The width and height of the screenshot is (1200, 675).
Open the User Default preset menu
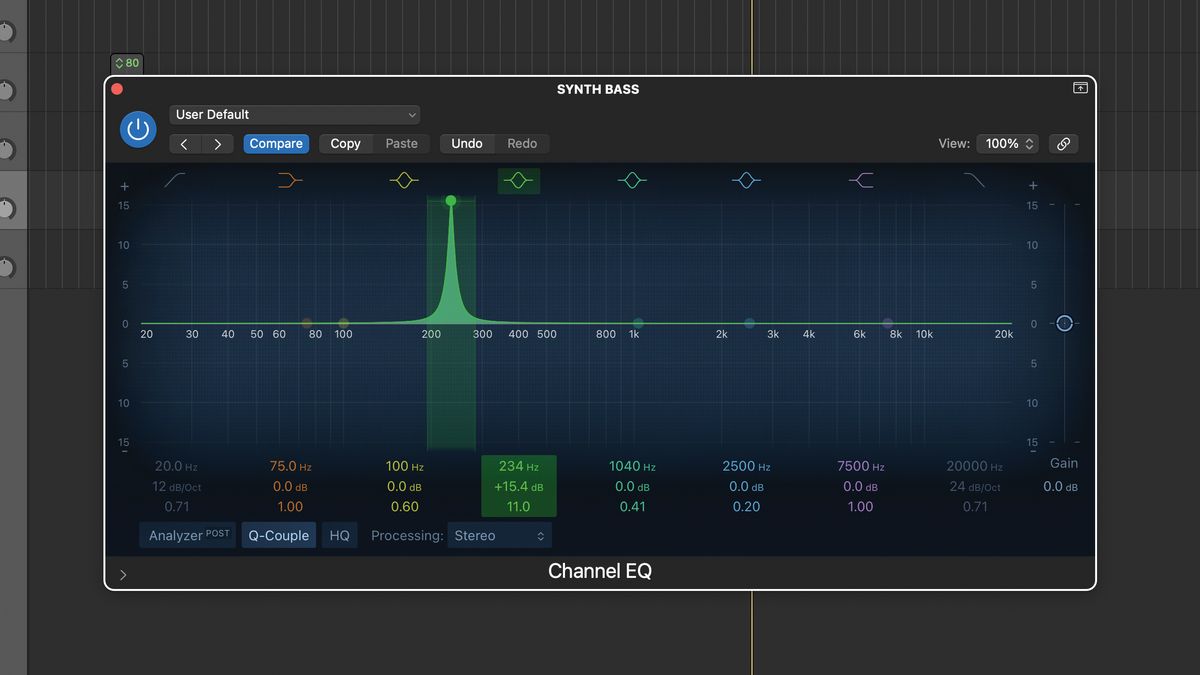[294, 114]
